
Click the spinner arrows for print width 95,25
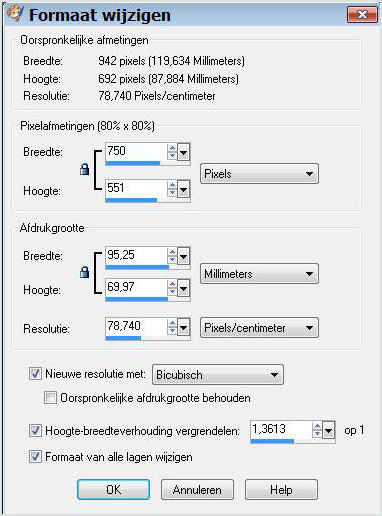172,256
